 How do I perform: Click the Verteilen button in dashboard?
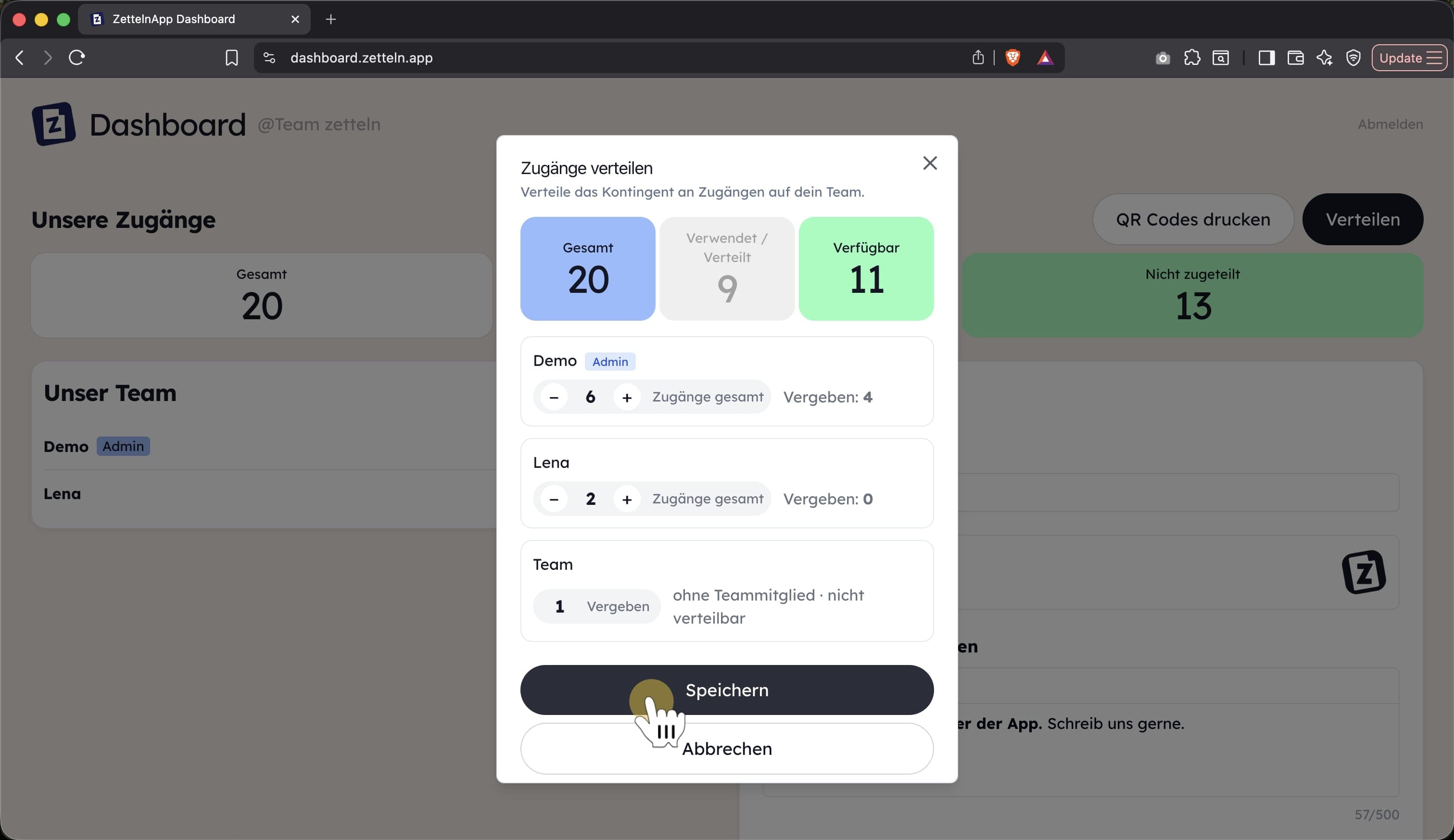point(1362,219)
